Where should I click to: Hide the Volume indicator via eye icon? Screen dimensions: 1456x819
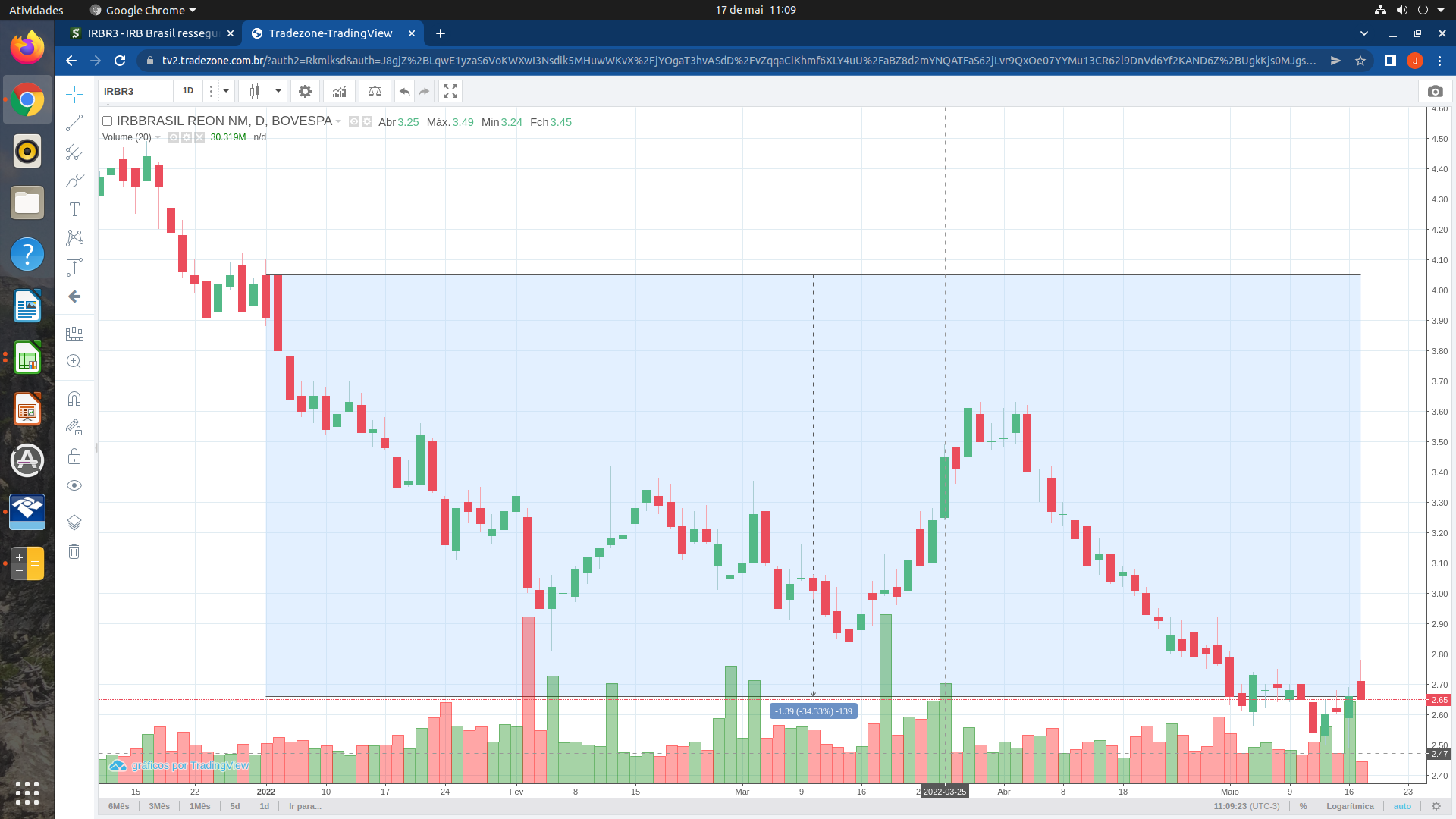click(174, 137)
